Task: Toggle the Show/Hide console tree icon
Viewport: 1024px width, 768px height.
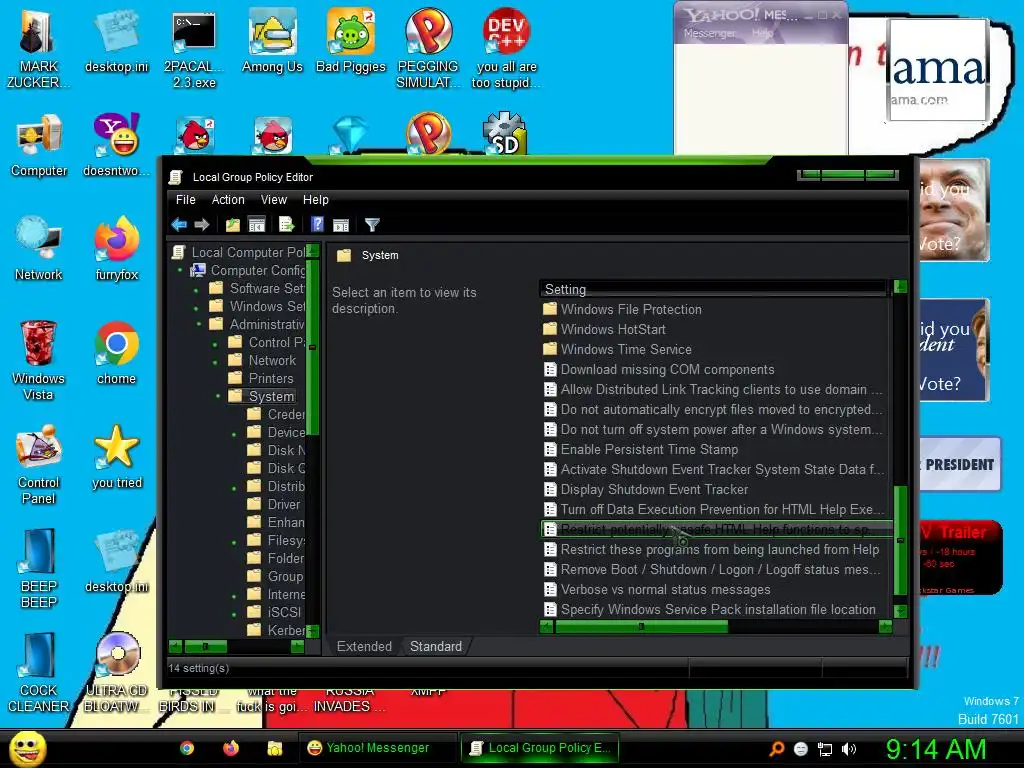Action: (x=257, y=225)
